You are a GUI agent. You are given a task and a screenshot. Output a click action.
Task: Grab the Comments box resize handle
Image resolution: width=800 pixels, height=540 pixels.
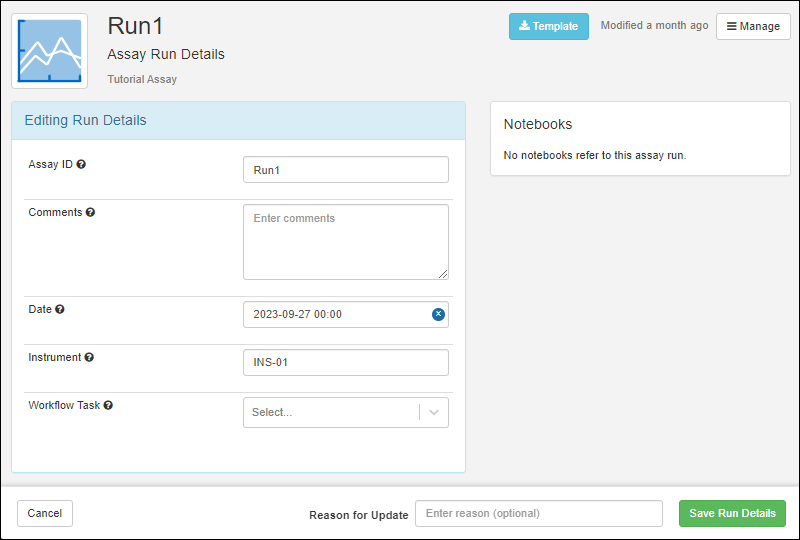point(443,274)
